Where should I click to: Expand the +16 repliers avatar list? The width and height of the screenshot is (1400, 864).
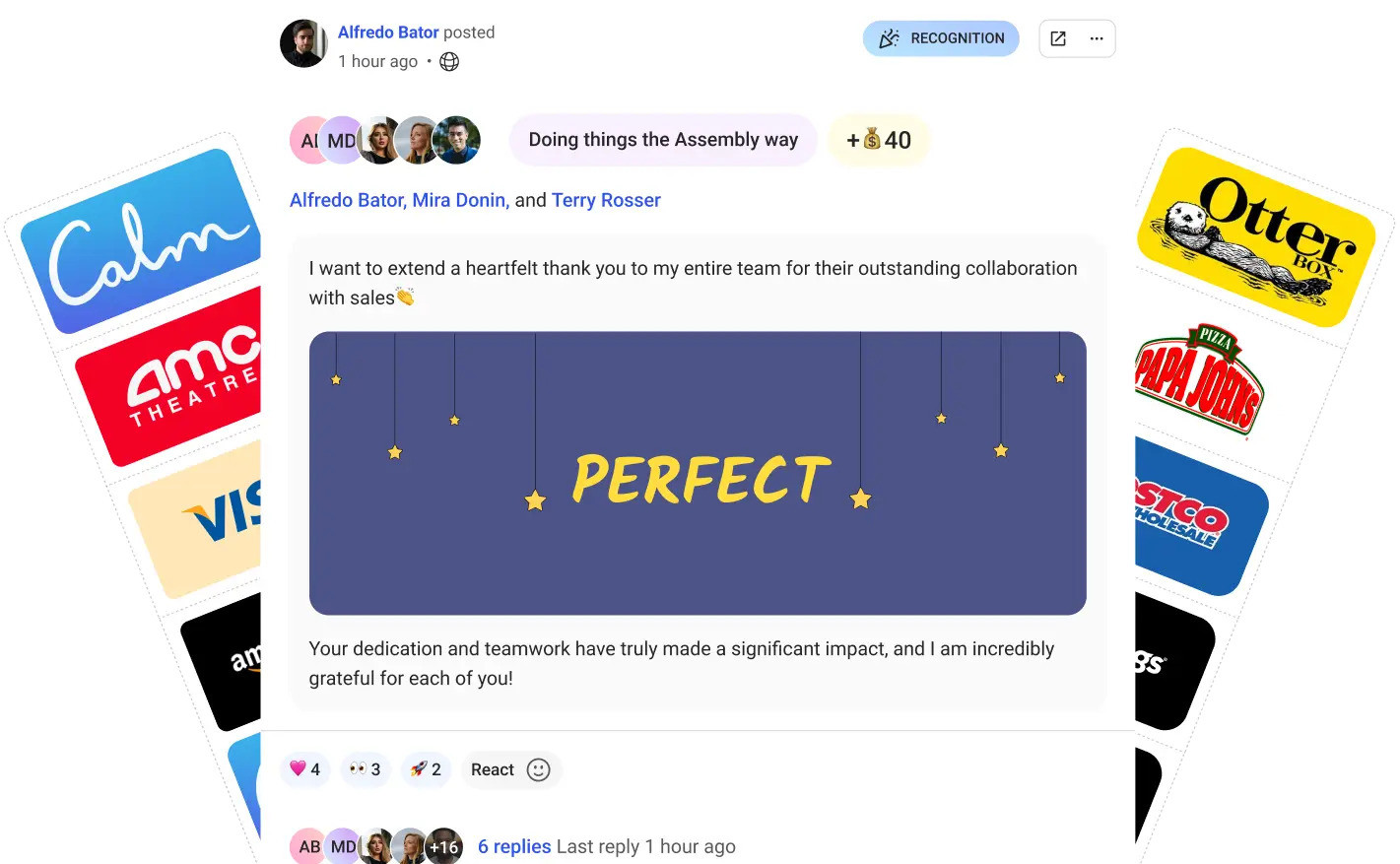[x=444, y=846]
